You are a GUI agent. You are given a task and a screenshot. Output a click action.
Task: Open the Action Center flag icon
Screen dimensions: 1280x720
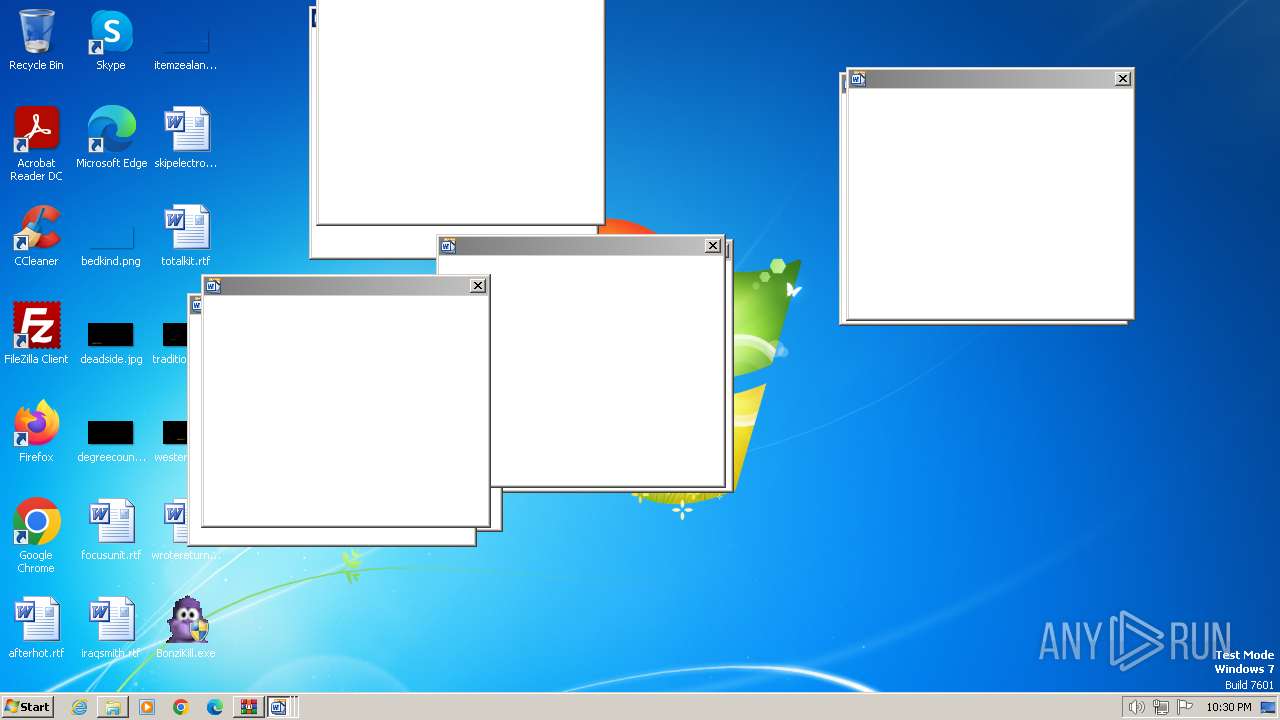(x=1185, y=707)
